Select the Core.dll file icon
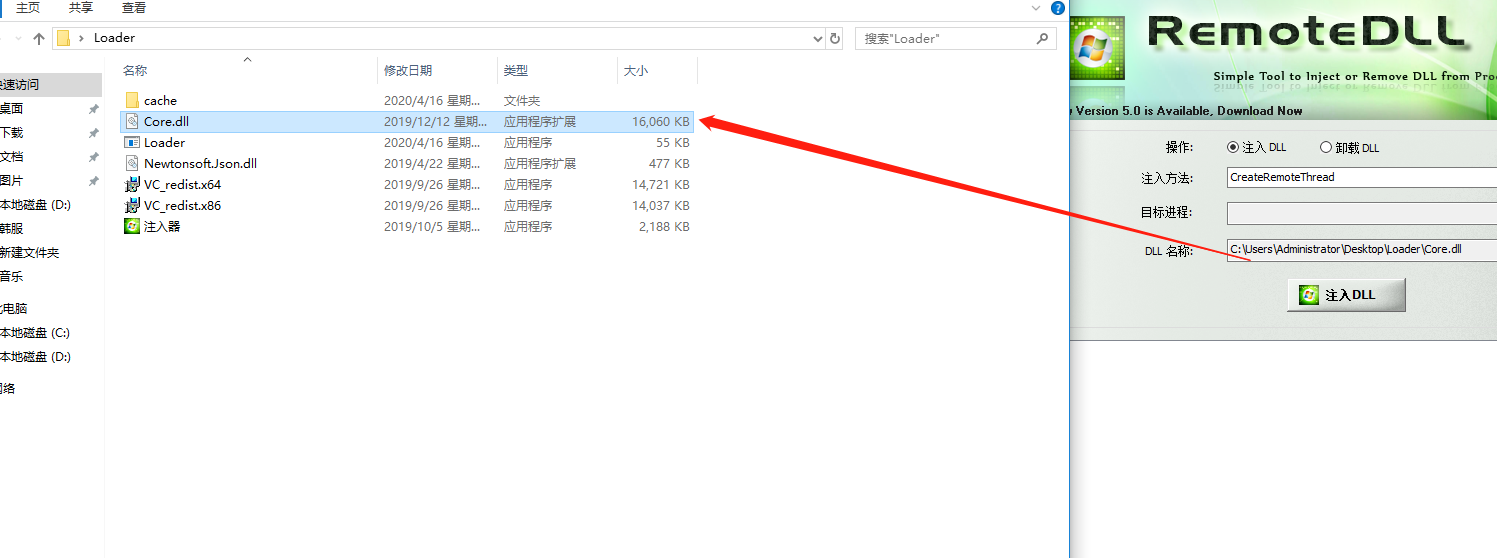The height and width of the screenshot is (558, 1497). [x=132, y=121]
